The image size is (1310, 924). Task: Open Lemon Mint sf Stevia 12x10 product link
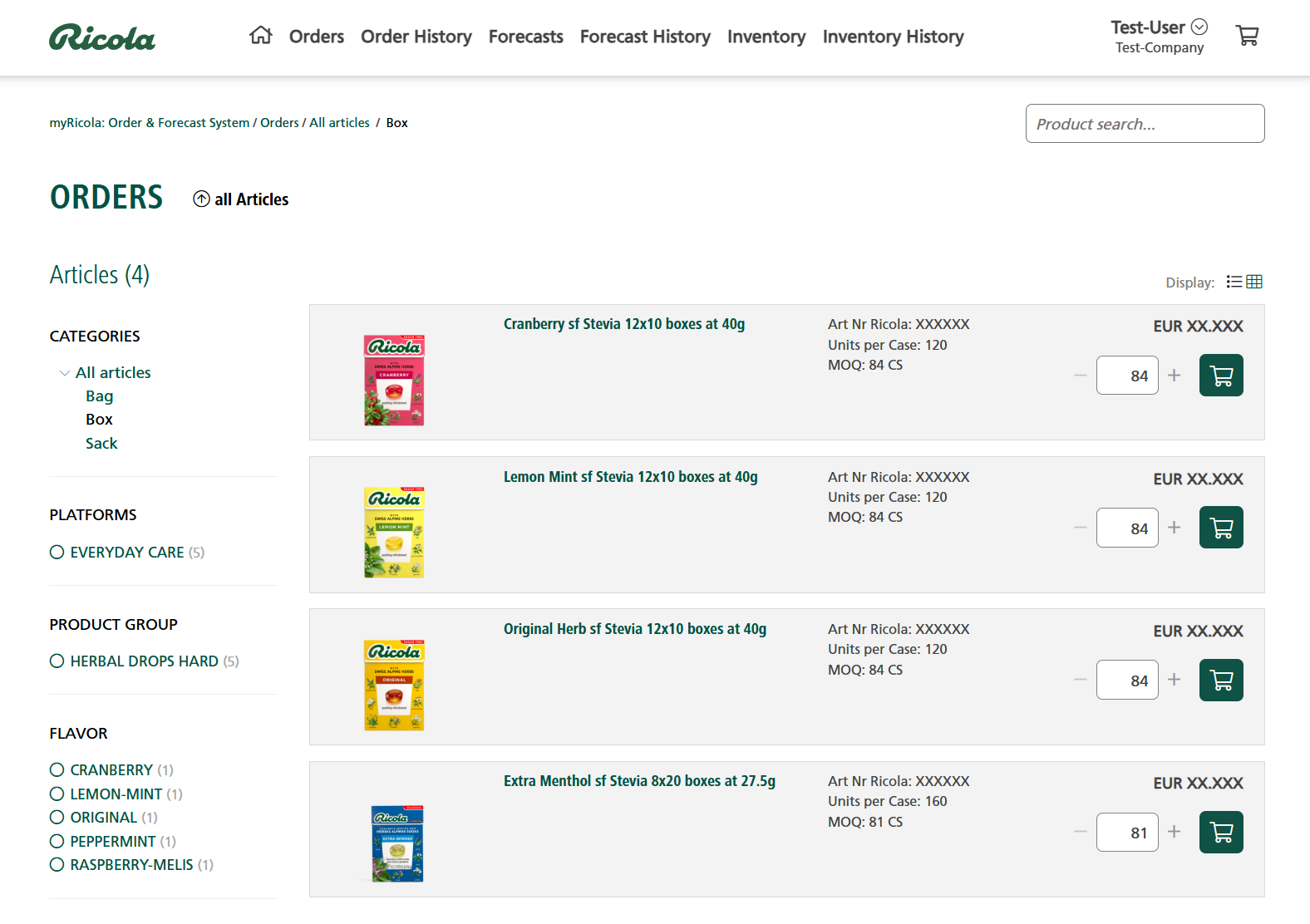631,477
